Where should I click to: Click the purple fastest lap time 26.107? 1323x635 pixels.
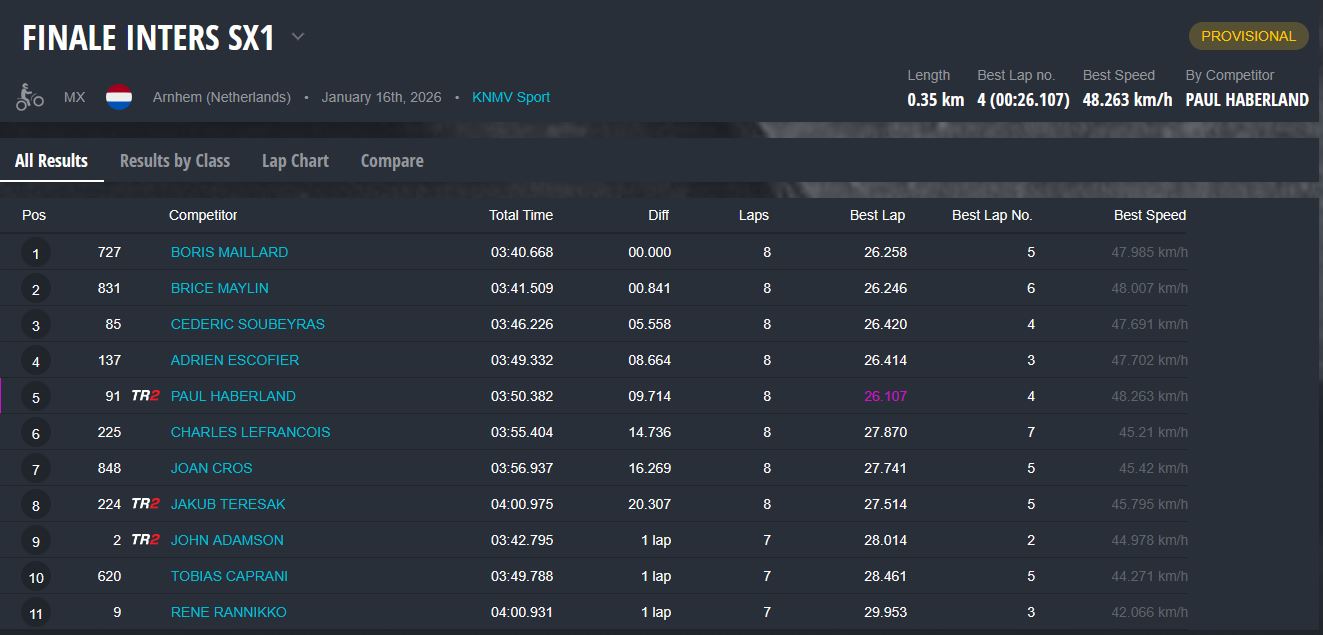point(885,396)
